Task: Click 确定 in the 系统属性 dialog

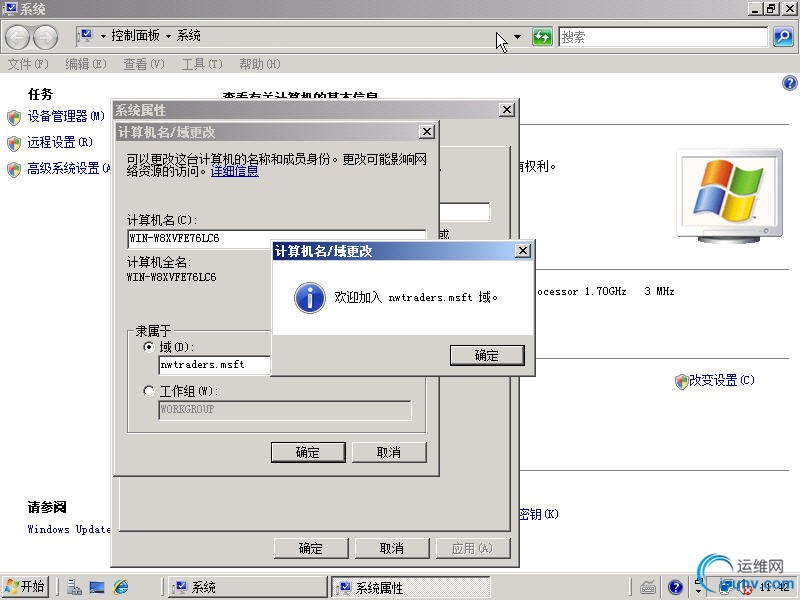Action: [311, 548]
